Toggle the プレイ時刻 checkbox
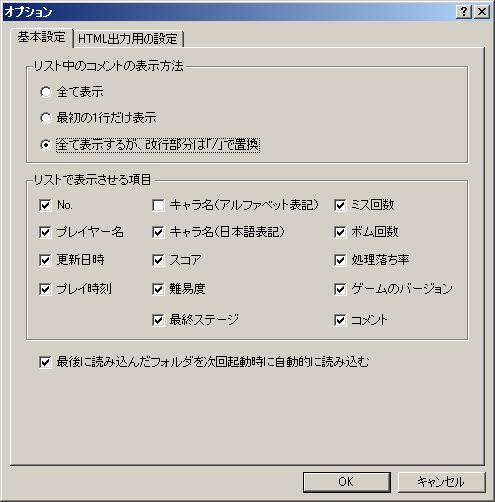495x502 pixels. 45,289
